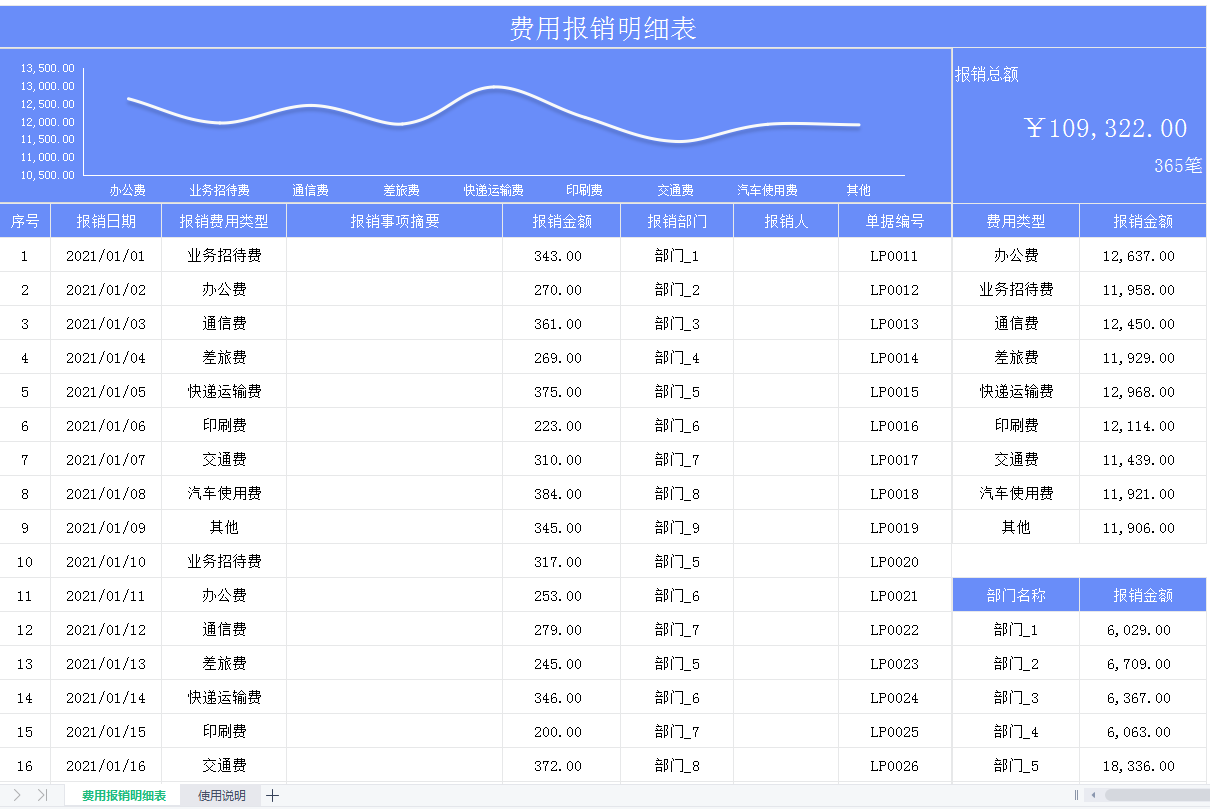Click the 报销费用类型 column header
The height and width of the screenshot is (809, 1210).
coord(223,220)
